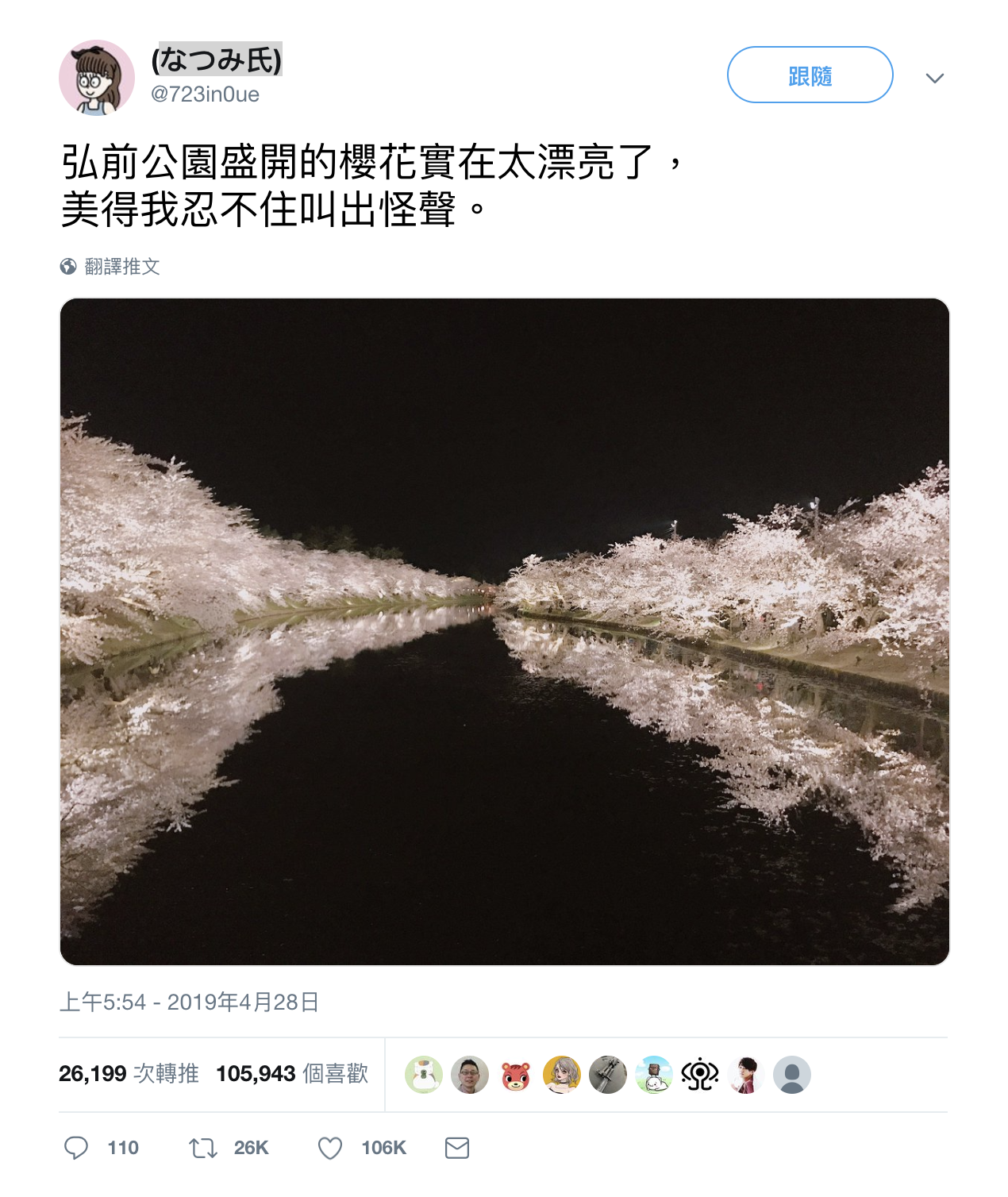This screenshot has height=1197, width=1008.
Task: Open the @723in0ue handle link
Action: (x=206, y=94)
